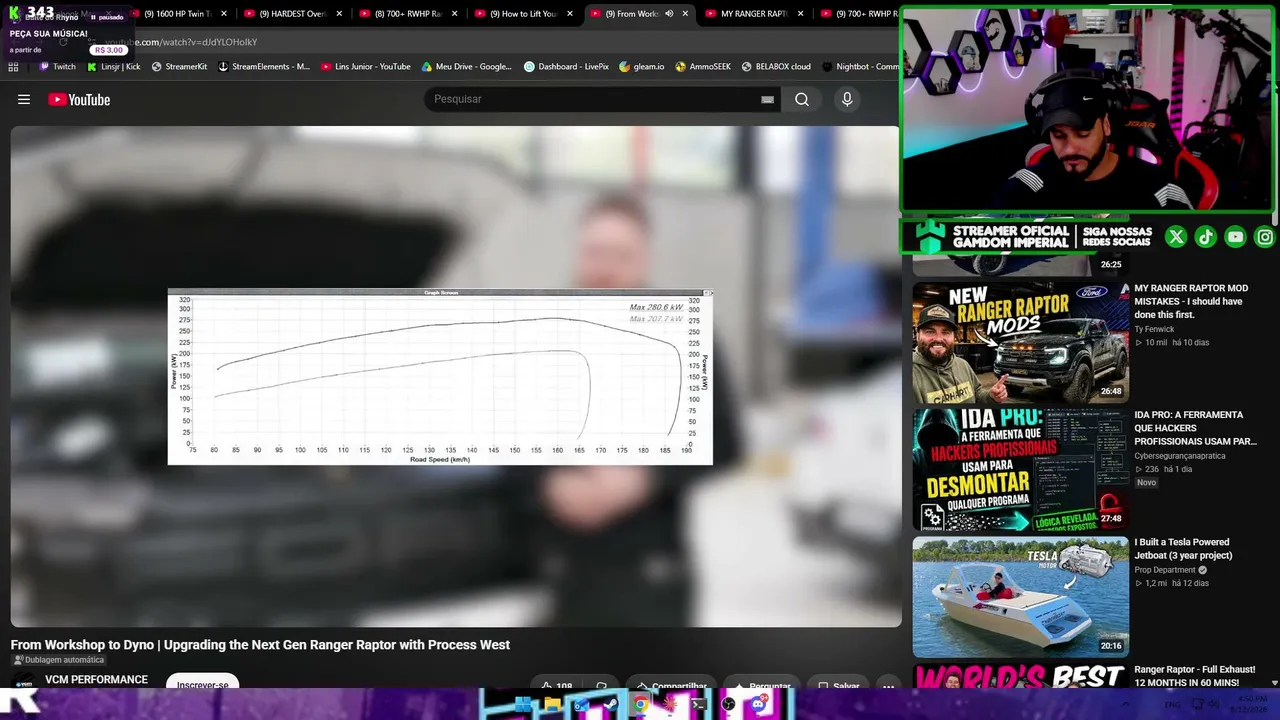Open the "Linsjr | Kick" bookmark

click(113, 67)
